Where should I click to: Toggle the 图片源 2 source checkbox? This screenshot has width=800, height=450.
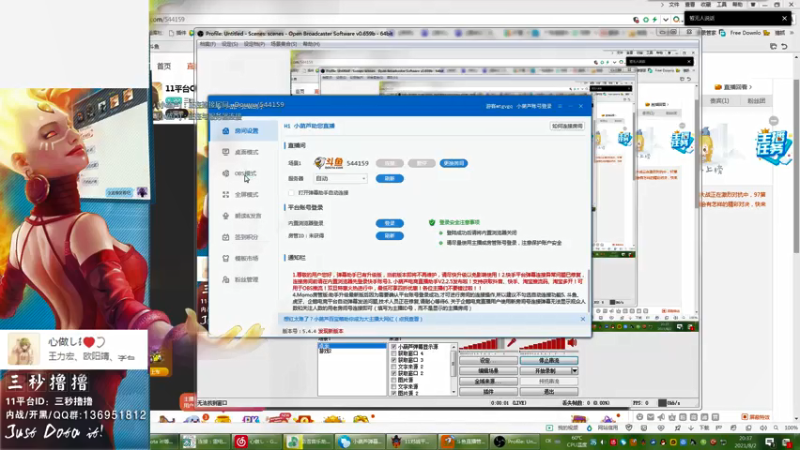[393, 393]
